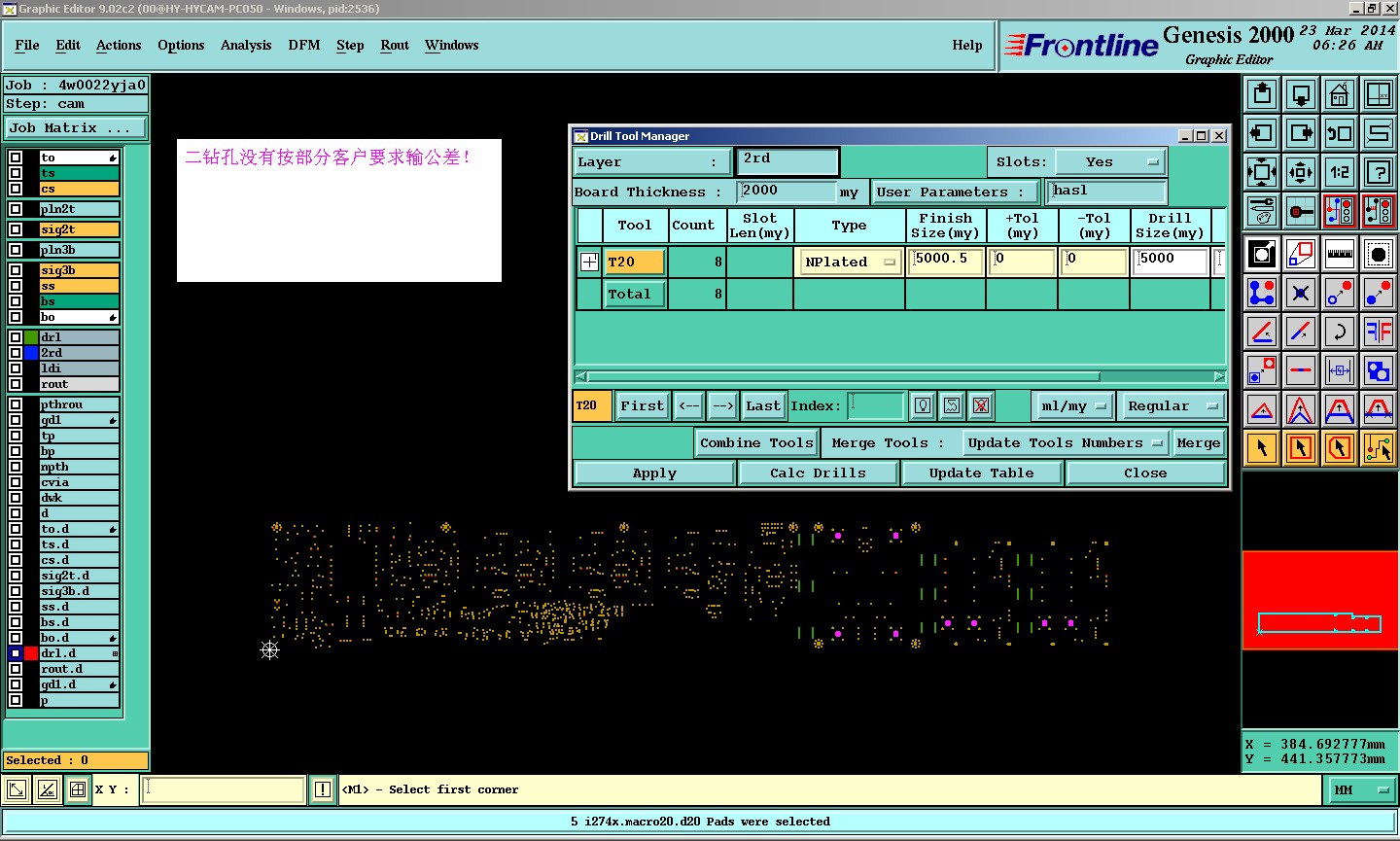Toggle the checkbox for layer 'drl'
This screenshot has width=1400, height=841.
16,337
